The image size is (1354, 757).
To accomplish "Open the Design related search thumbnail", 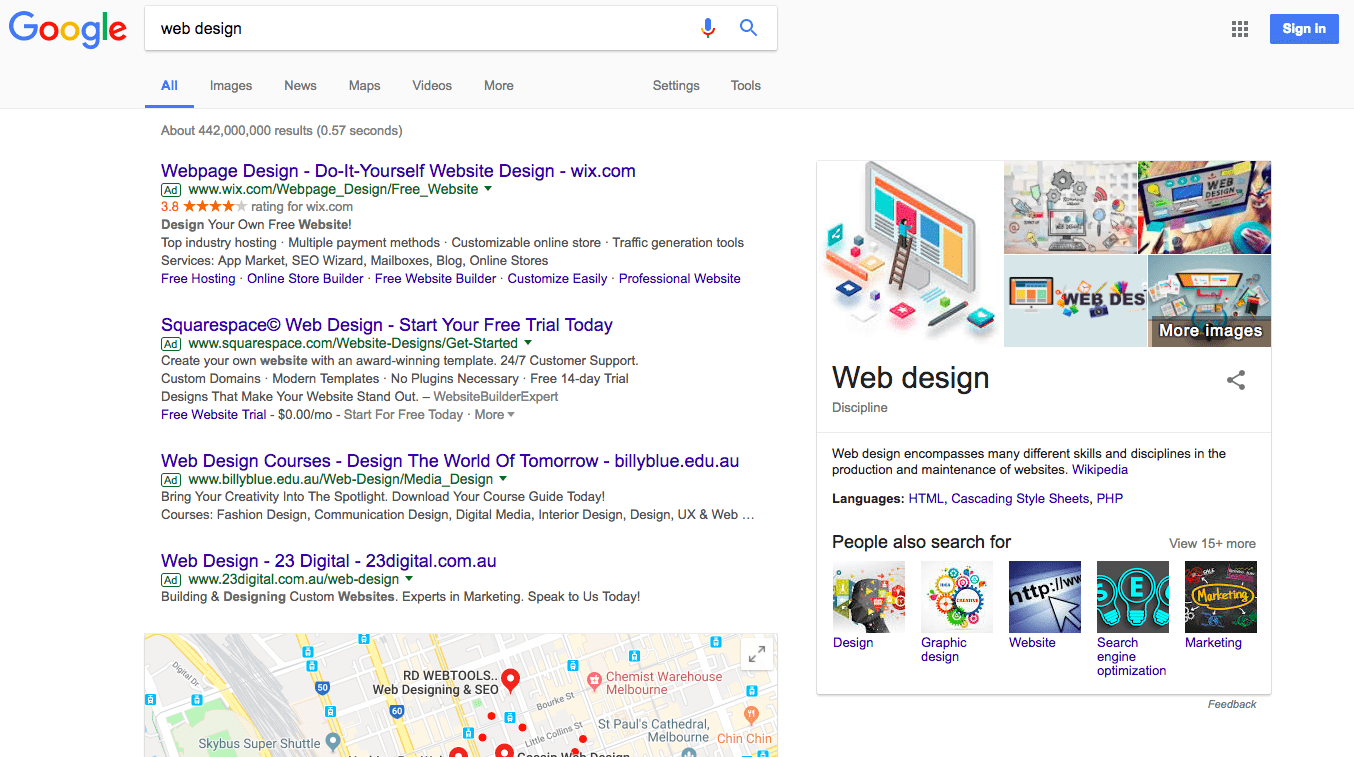I will [x=869, y=597].
